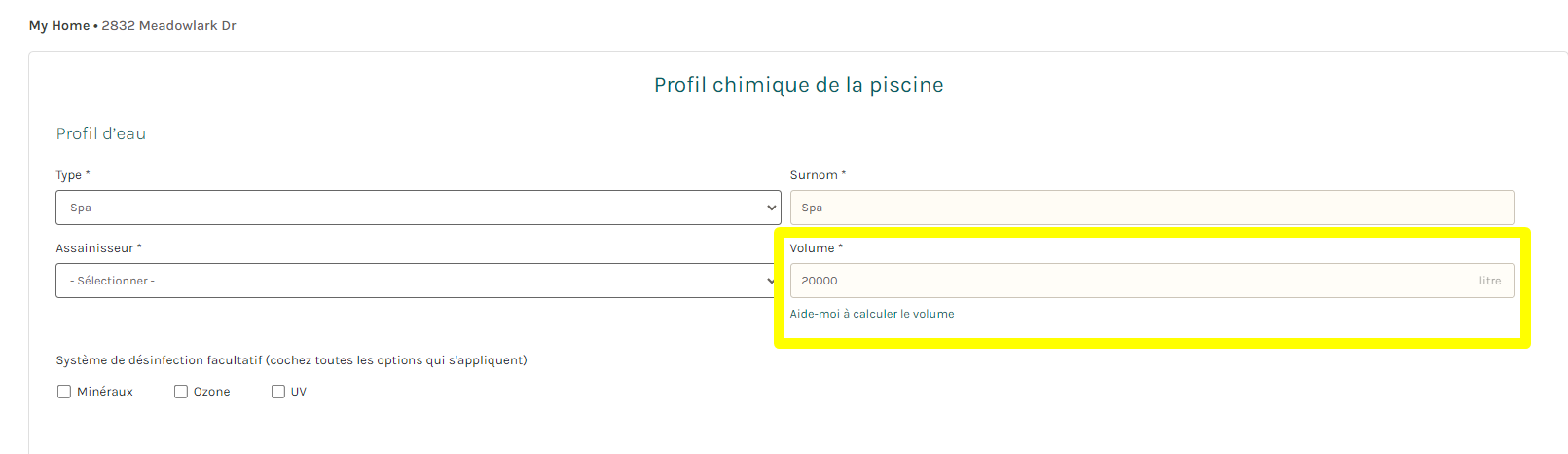Enable the Minéraux checkbox
The image size is (1568, 454).
64,392
